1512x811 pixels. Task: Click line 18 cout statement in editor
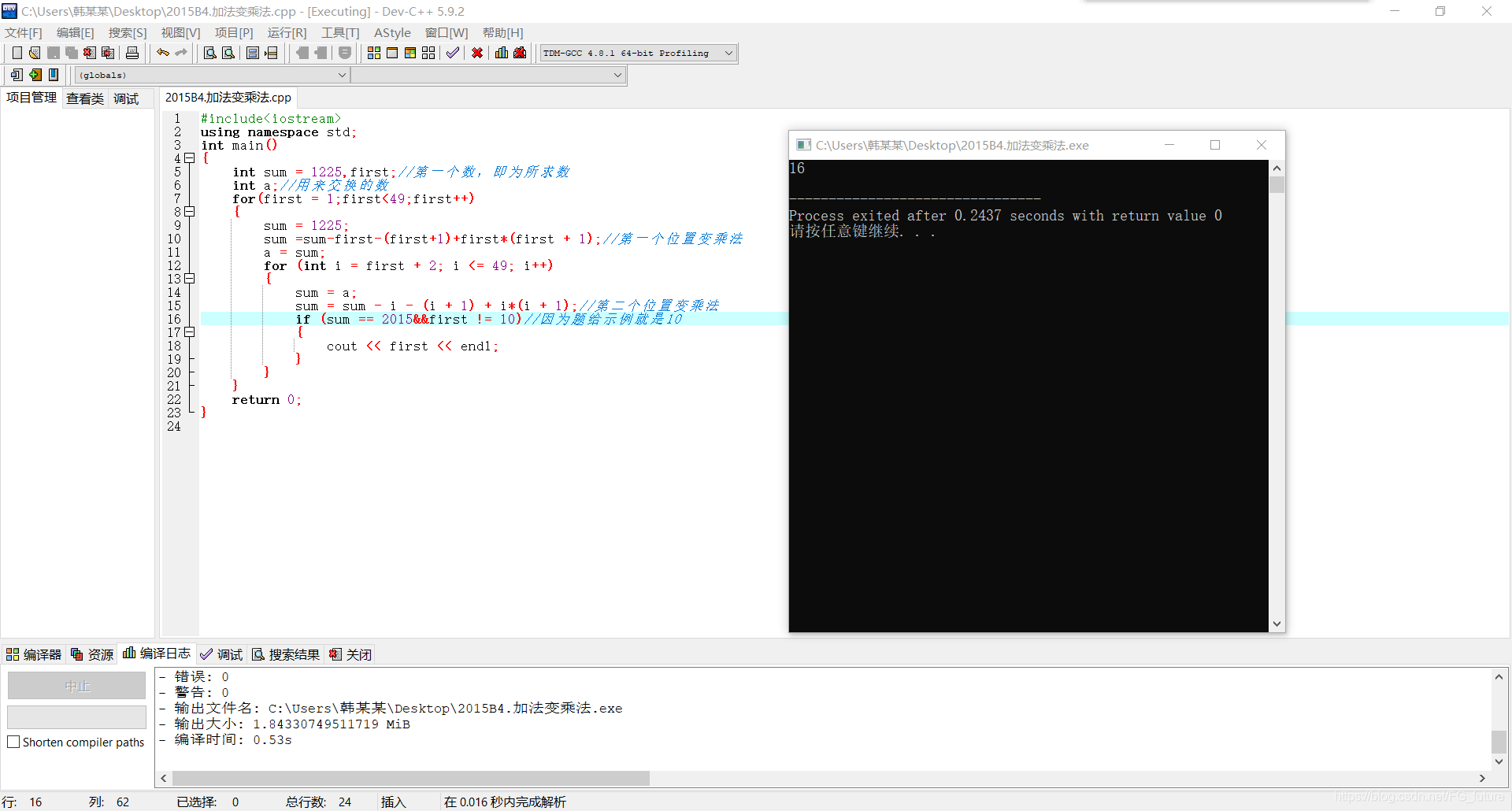[x=412, y=346]
